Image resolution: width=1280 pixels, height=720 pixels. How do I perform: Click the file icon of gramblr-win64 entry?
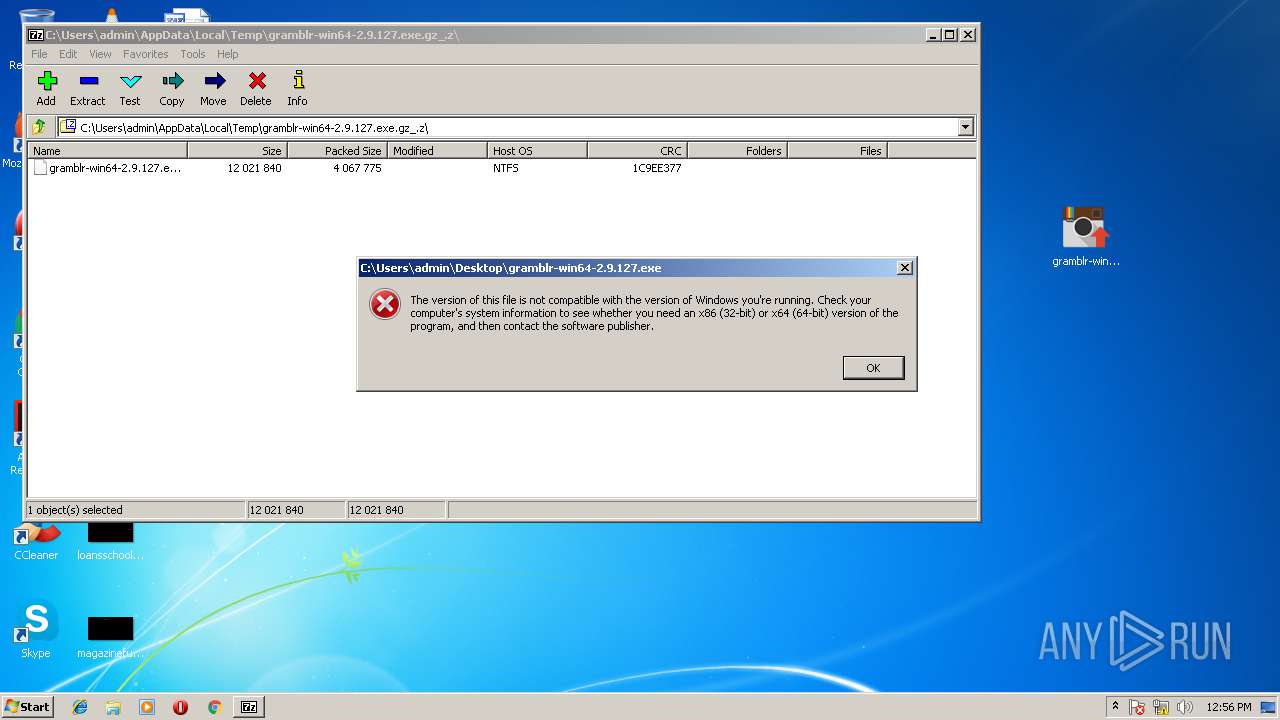coord(40,168)
